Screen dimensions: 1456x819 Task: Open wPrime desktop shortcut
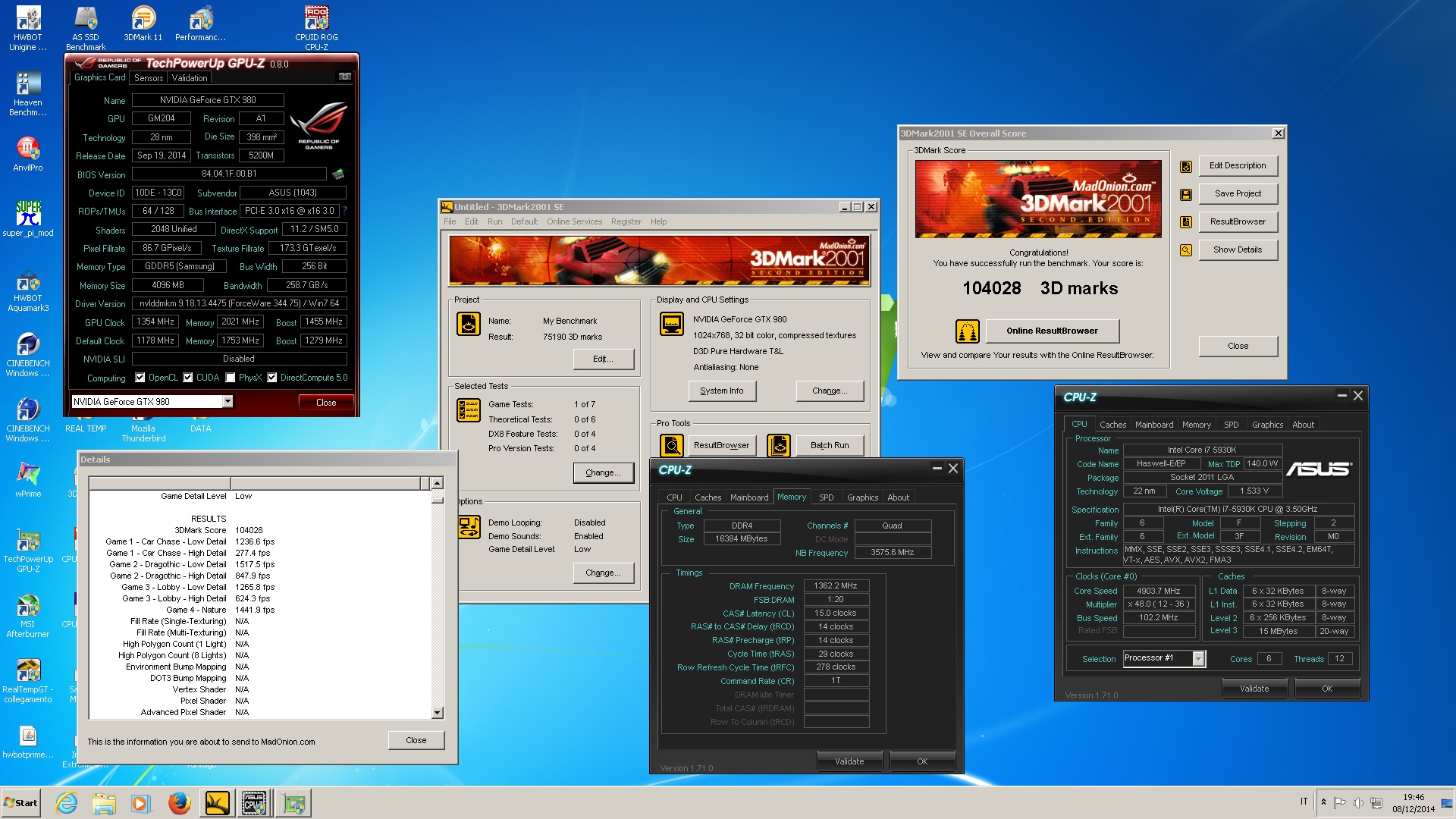[28, 480]
